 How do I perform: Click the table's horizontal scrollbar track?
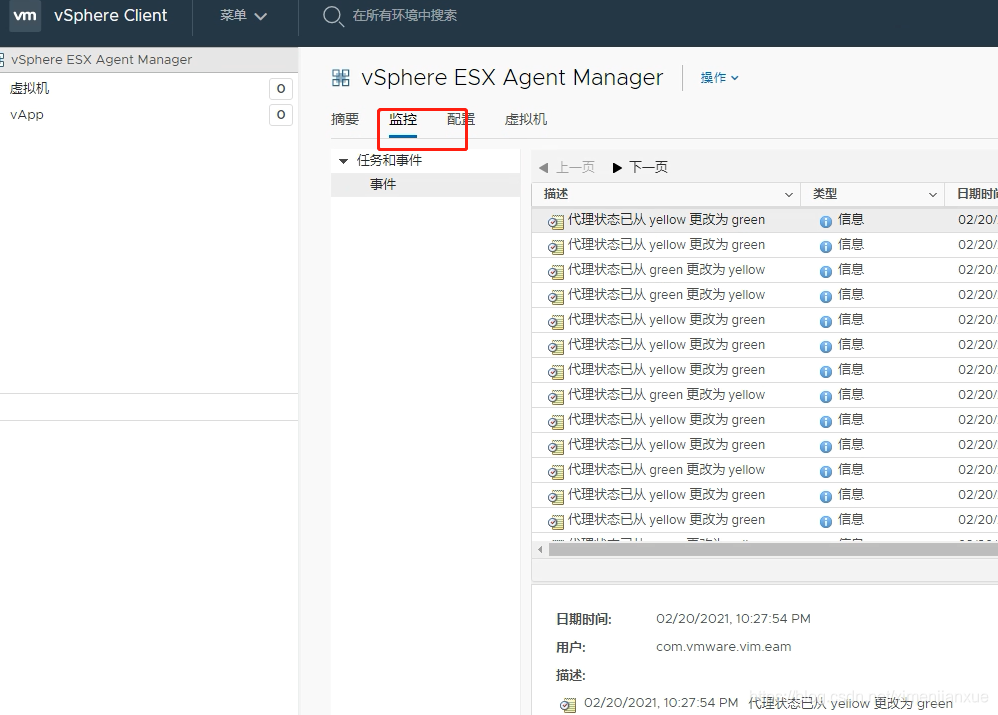coord(773,549)
